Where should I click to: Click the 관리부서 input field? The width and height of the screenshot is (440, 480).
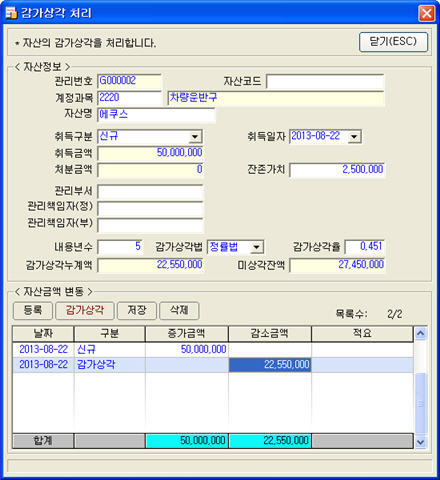(x=150, y=192)
